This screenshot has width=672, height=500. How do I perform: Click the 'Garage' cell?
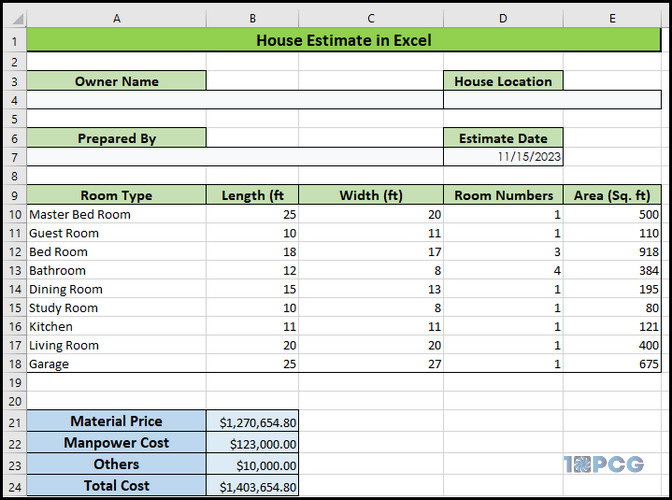[x=117, y=364]
